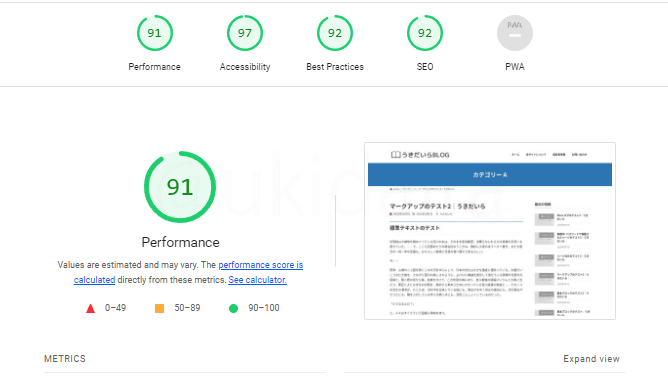Image resolution: width=668 pixels, height=376 pixels.
Task: Click the red triangle 0–49 legend icon
Action: click(90, 308)
